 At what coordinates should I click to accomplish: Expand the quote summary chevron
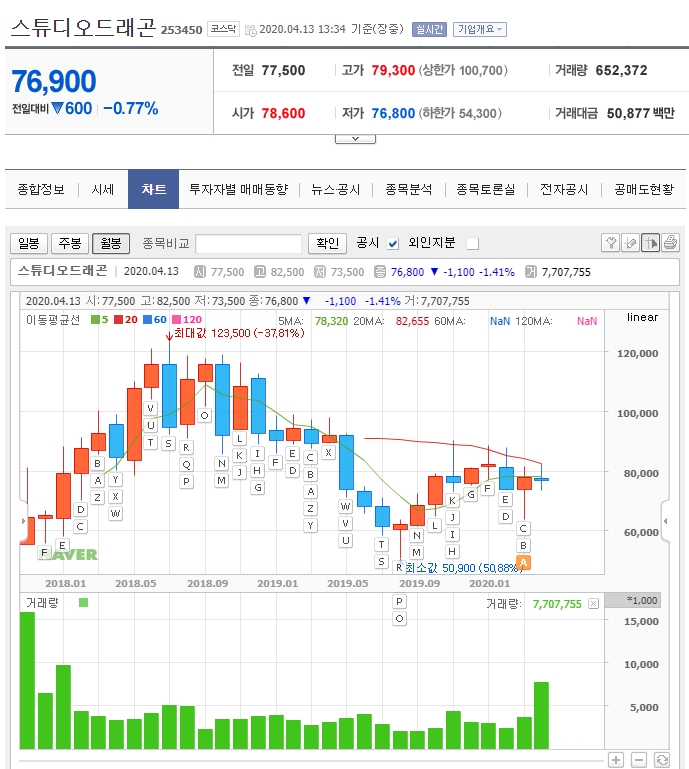pyautogui.click(x=355, y=139)
